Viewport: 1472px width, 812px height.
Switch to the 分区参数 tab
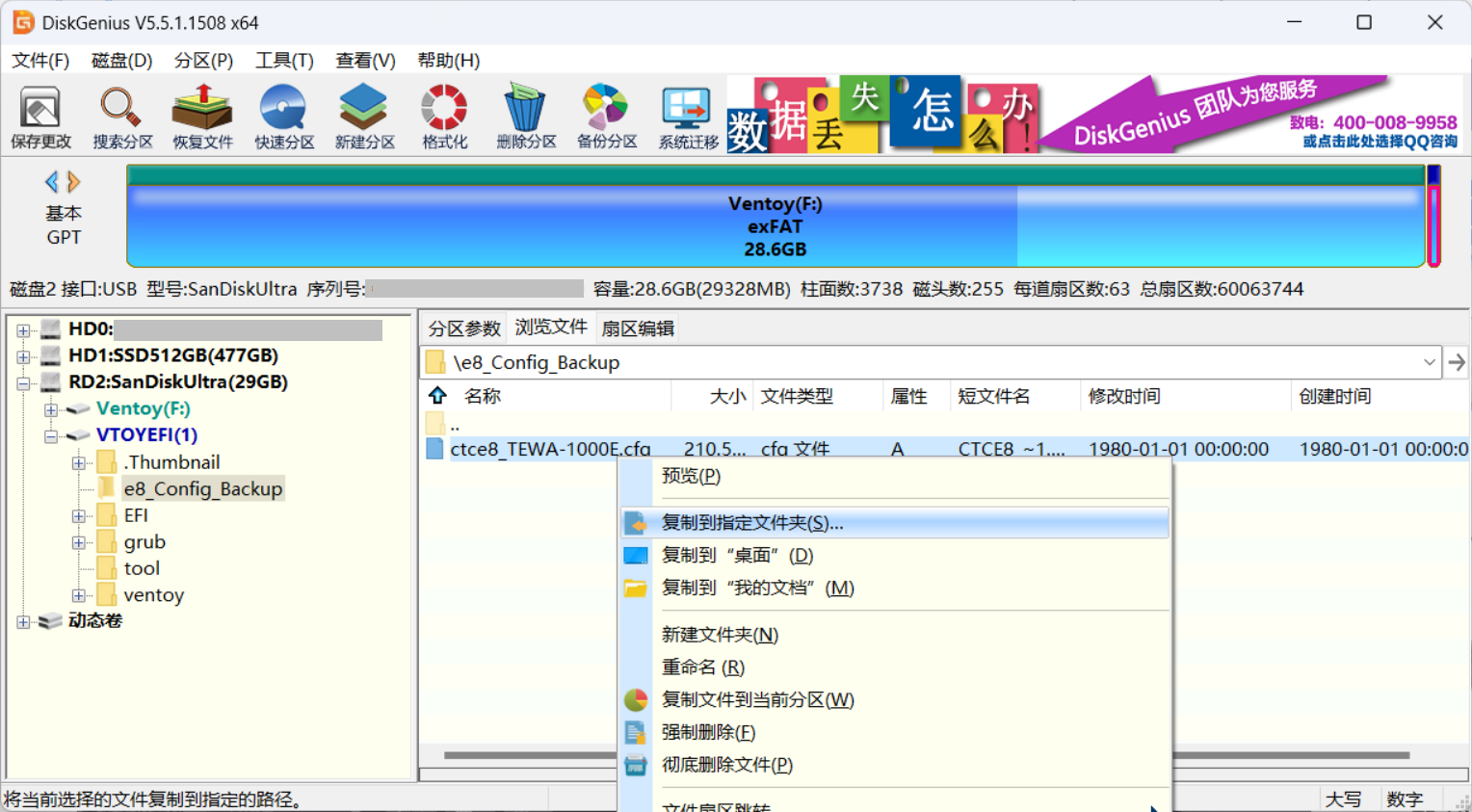coord(464,328)
